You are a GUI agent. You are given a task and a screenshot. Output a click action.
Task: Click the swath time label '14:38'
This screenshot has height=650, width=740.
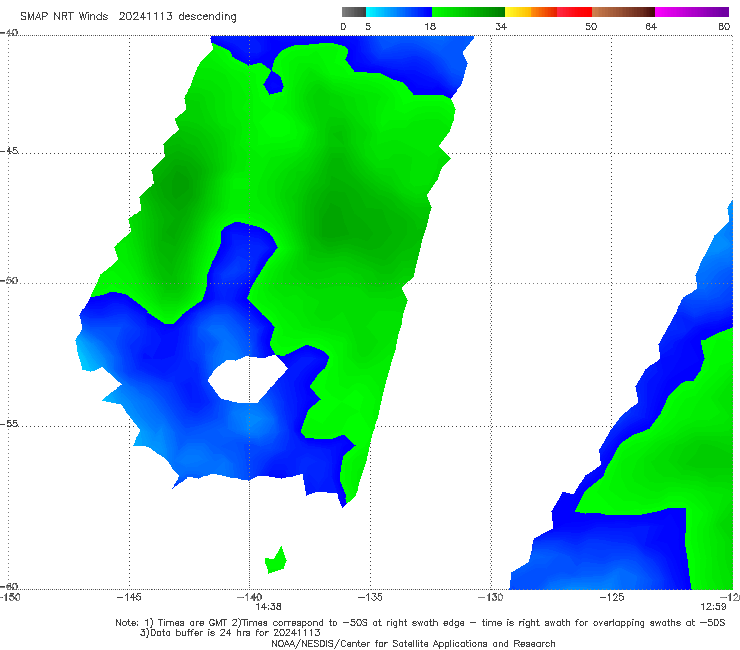tap(269, 607)
